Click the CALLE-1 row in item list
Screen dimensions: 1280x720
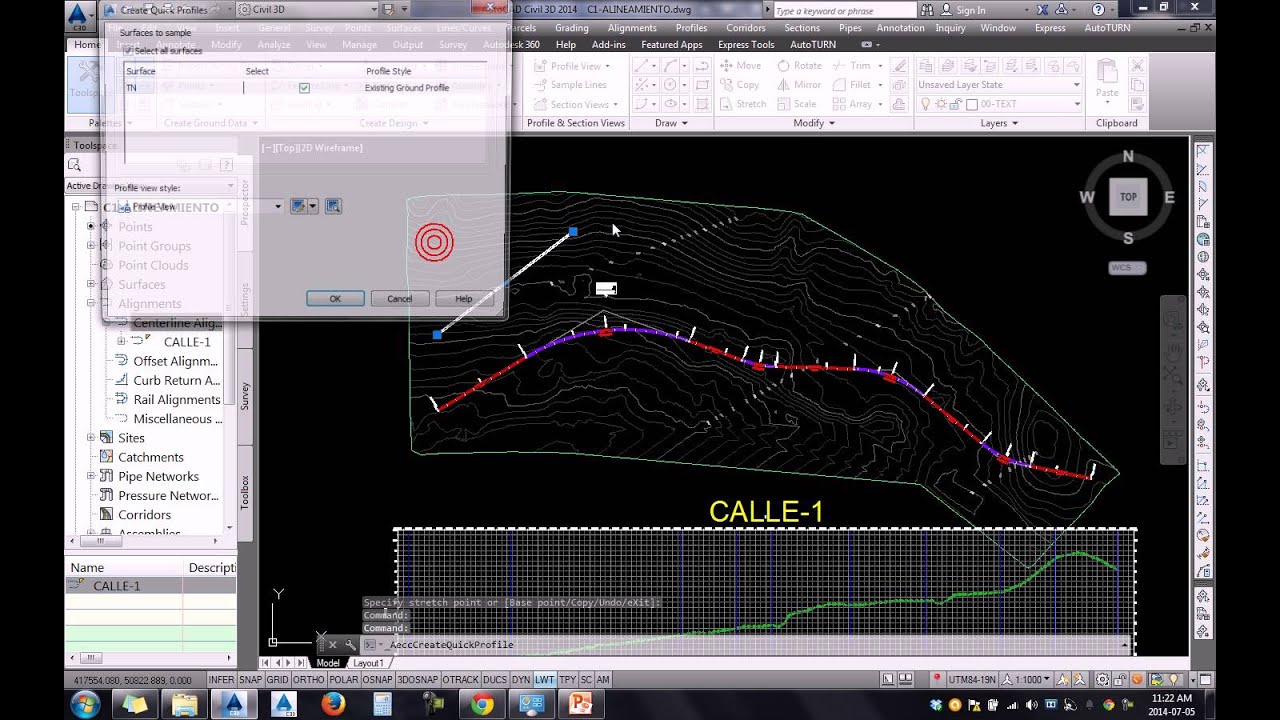point(151,586)
